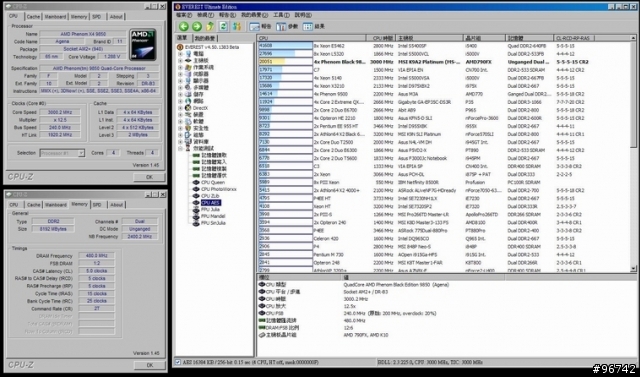This screenshot has width=640, height=377.
Task: Select the bold 4x Phenom Black result row
Action: [x=444, y=62]
